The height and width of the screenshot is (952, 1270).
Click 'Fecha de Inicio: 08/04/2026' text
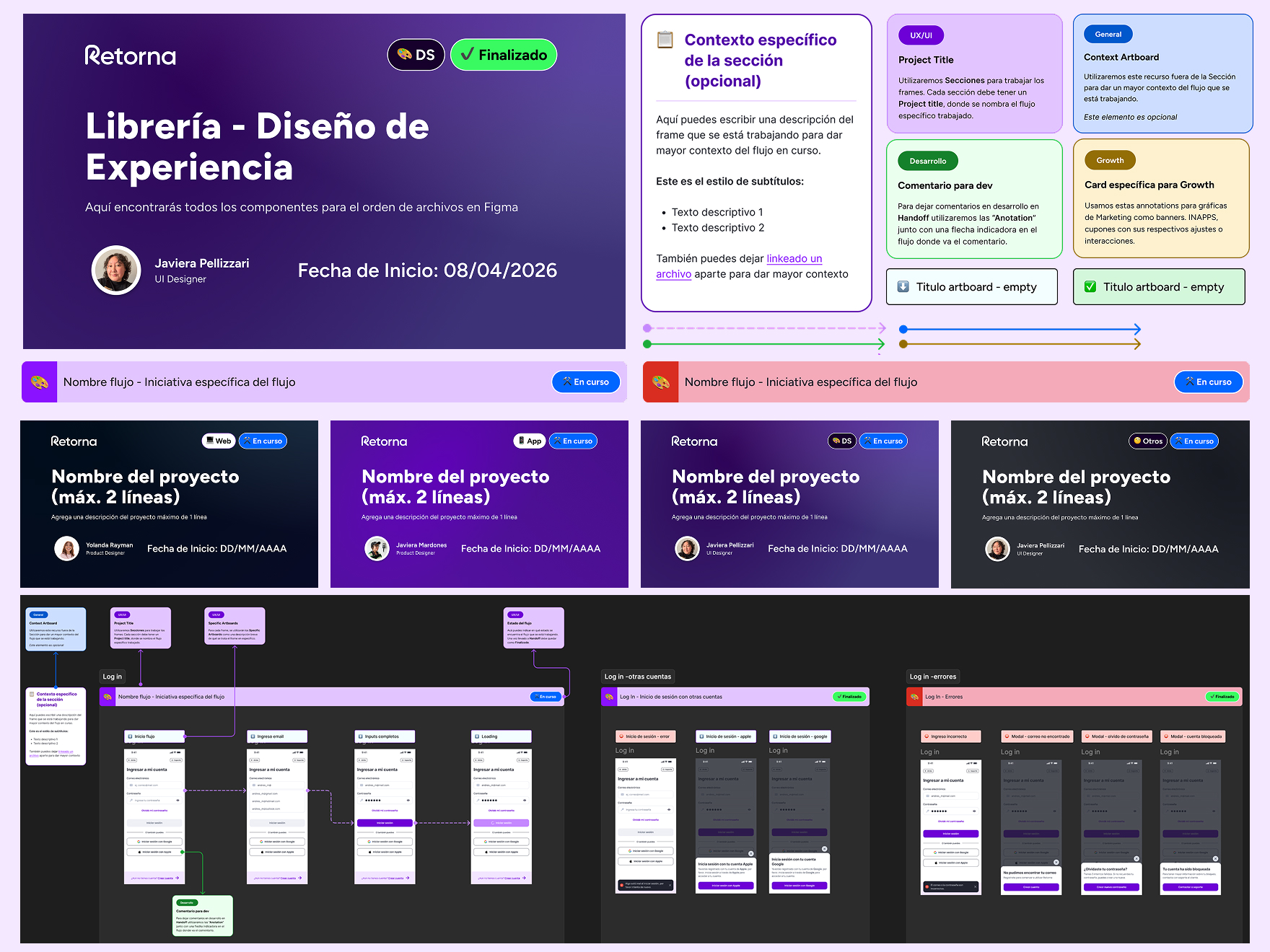point(427,270)
